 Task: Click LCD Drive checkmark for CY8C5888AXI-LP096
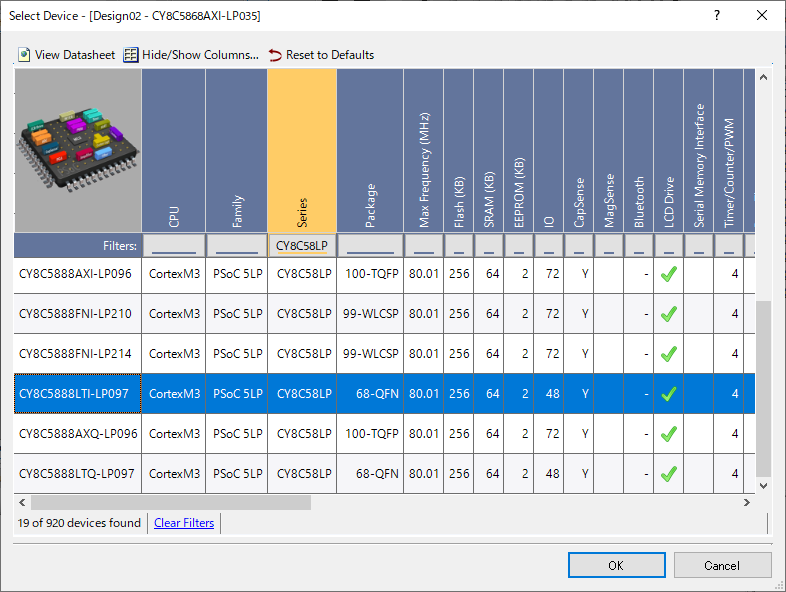(x=669, y=274)
